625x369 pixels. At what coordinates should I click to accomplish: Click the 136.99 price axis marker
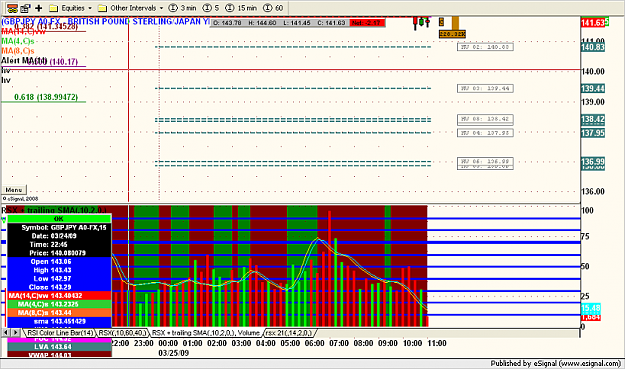coord(593,161)
